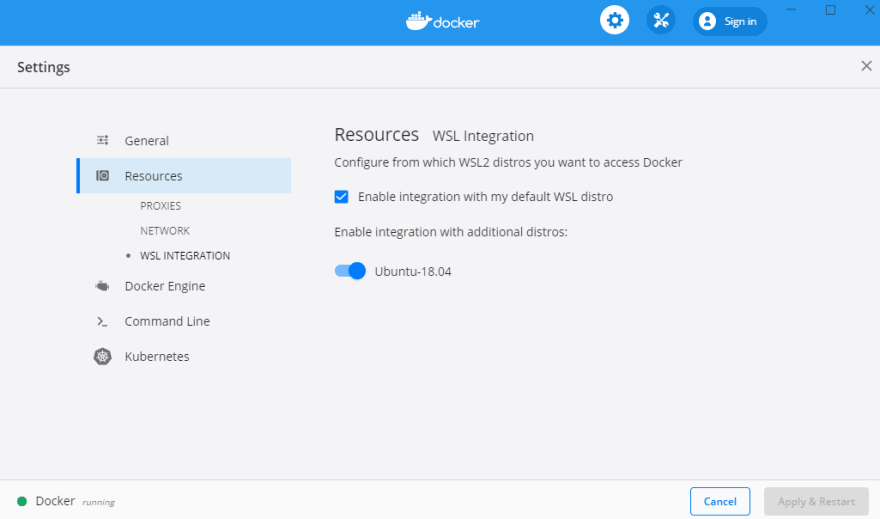The width and height of the screenshot is (880, 519).
Task: Click the Docker whale logo
Action: pyautogui.click(x=442, y=21)
